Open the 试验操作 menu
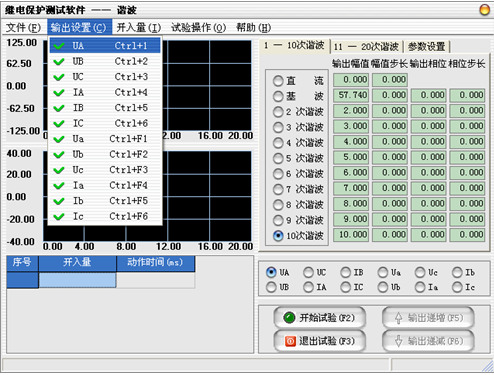494x375 pixels. 199,27
